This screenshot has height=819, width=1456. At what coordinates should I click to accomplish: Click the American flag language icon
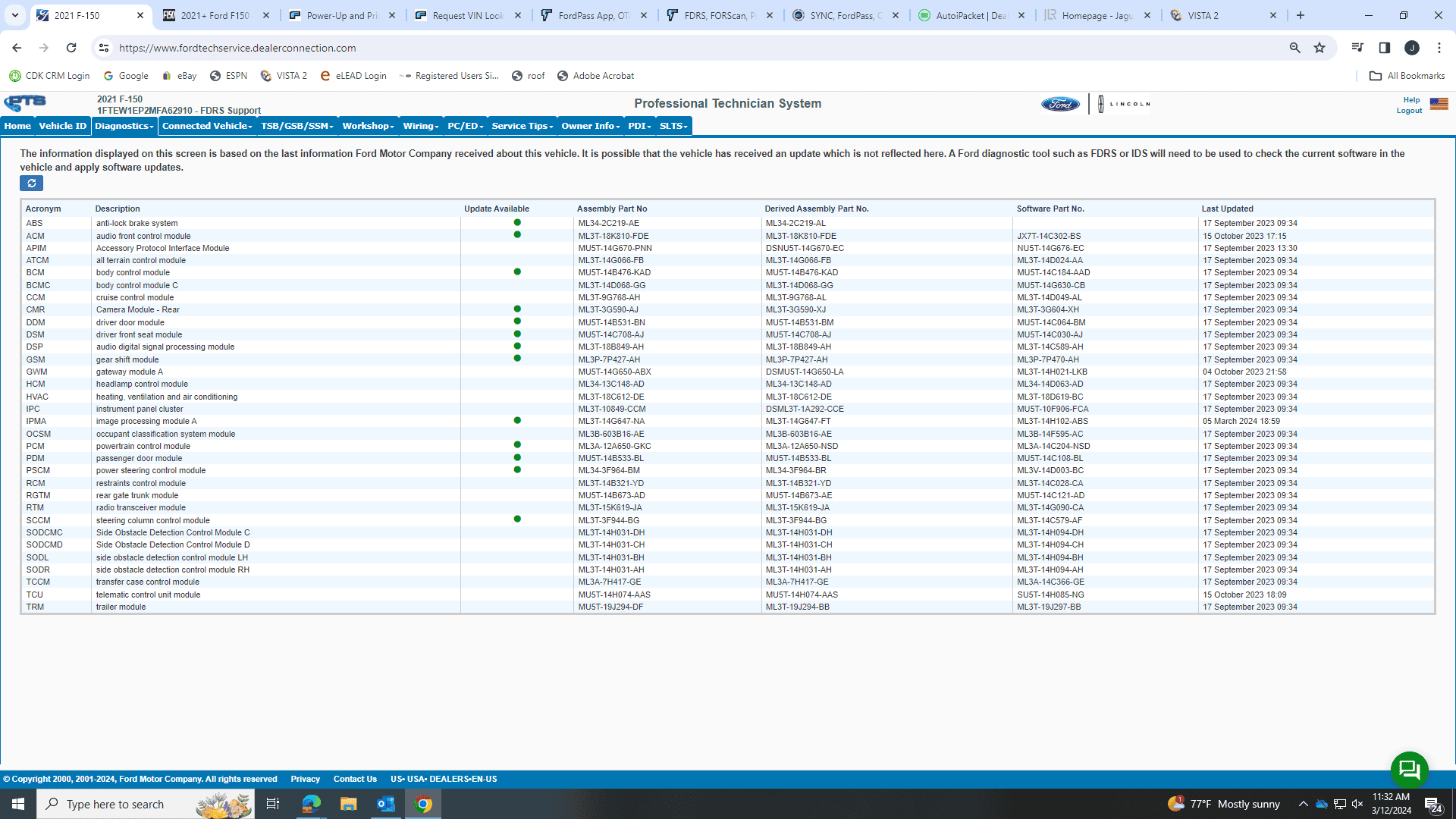(x=1438, y=104)
